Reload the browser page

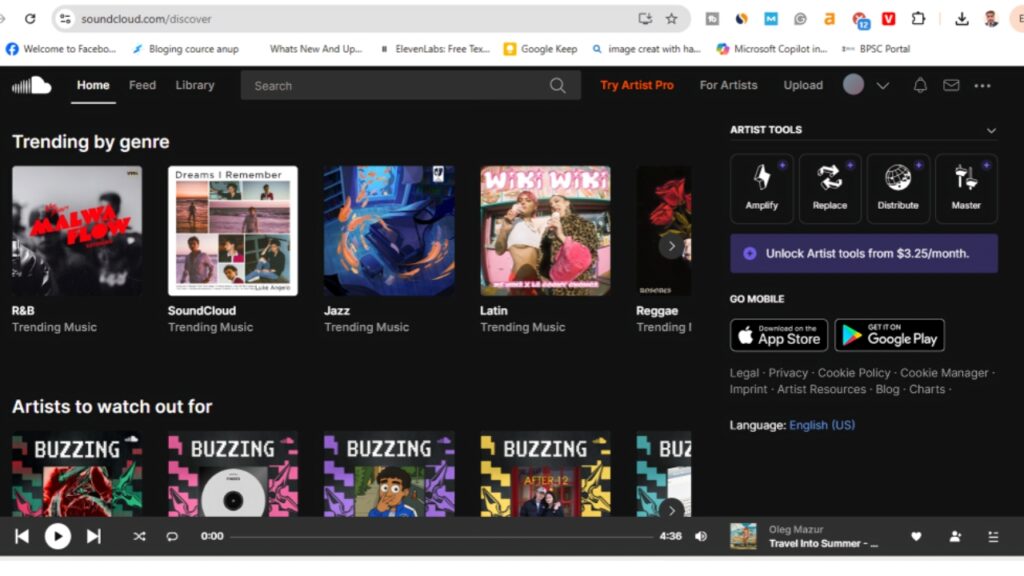(30, 19)
